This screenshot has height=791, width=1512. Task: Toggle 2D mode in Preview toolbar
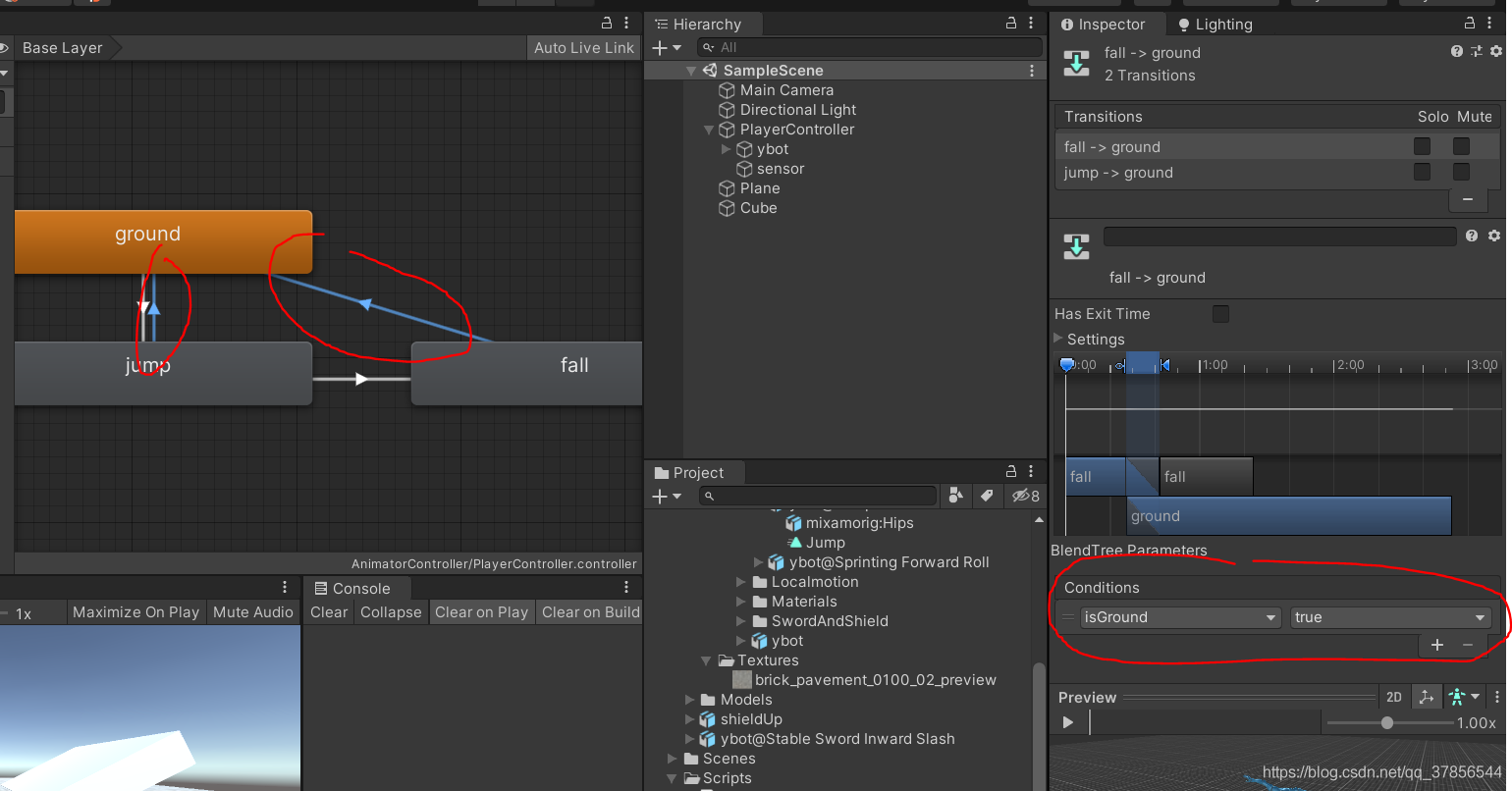[1394, 697]
